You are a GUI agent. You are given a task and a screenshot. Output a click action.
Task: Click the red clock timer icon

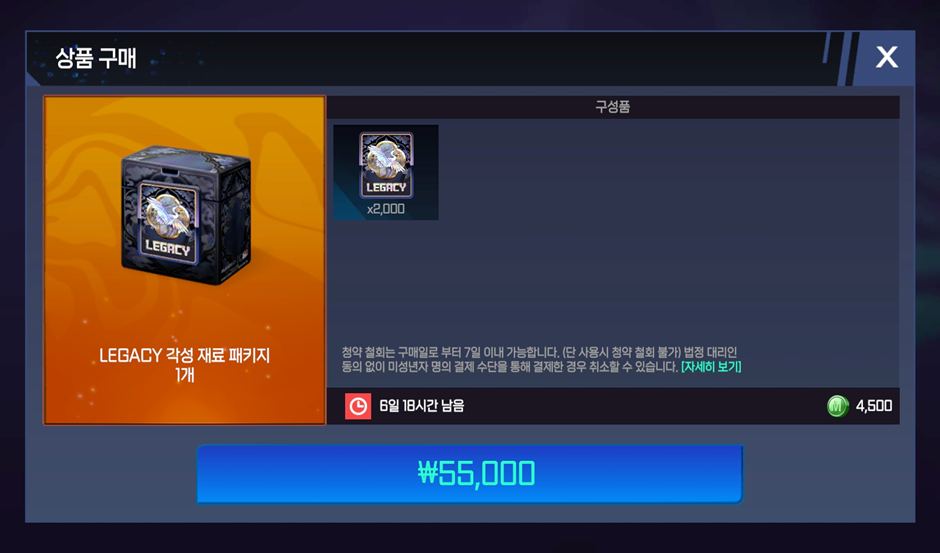(x=358, y=406)
